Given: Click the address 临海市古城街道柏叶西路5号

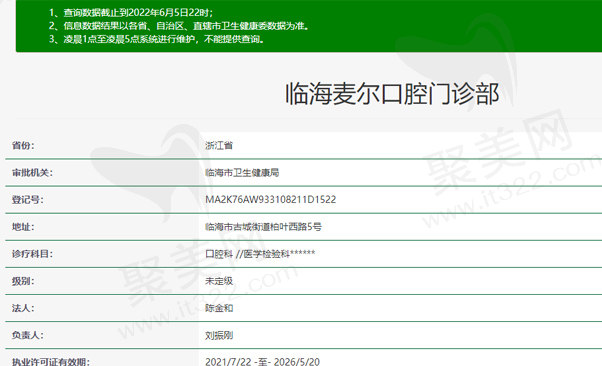Looking at the screenshot, I should [x=263, y=227].
